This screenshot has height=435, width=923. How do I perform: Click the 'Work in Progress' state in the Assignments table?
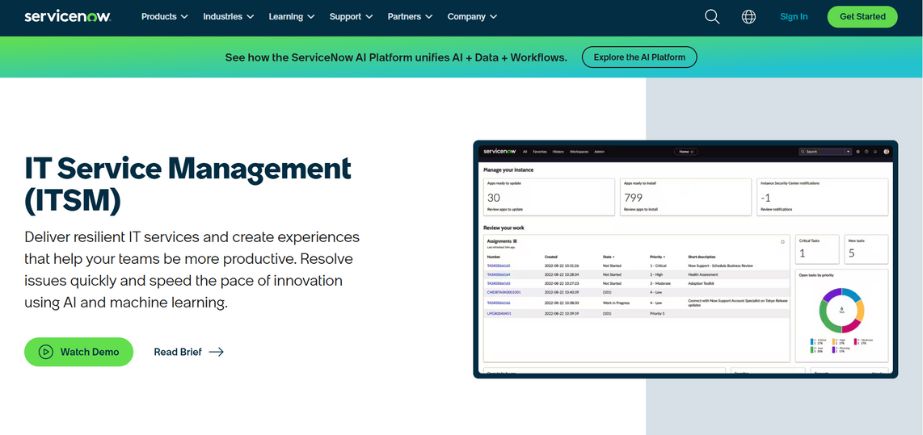coord(616,303)
